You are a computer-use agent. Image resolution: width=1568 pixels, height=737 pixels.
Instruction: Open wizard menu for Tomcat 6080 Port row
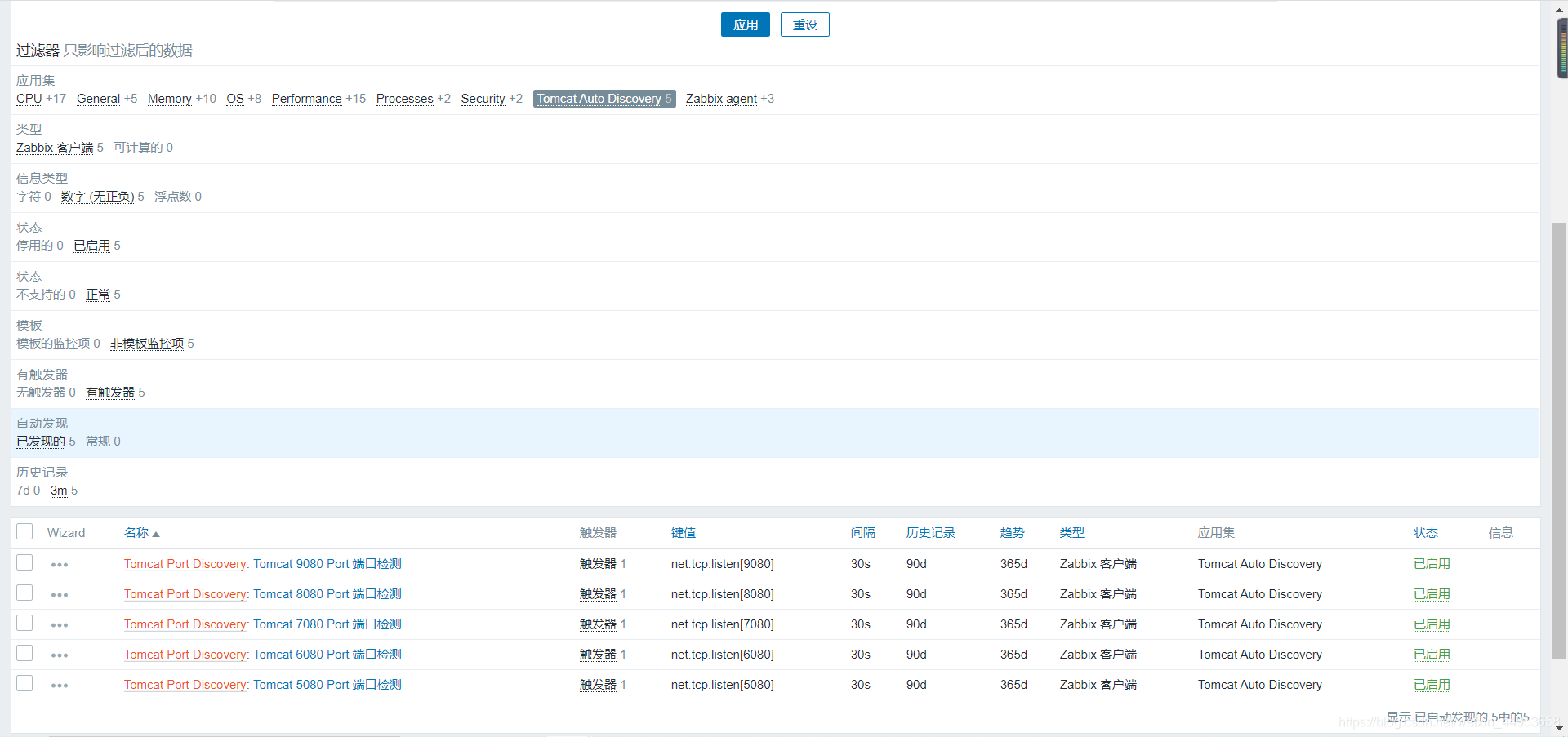[x=60, y=655]
